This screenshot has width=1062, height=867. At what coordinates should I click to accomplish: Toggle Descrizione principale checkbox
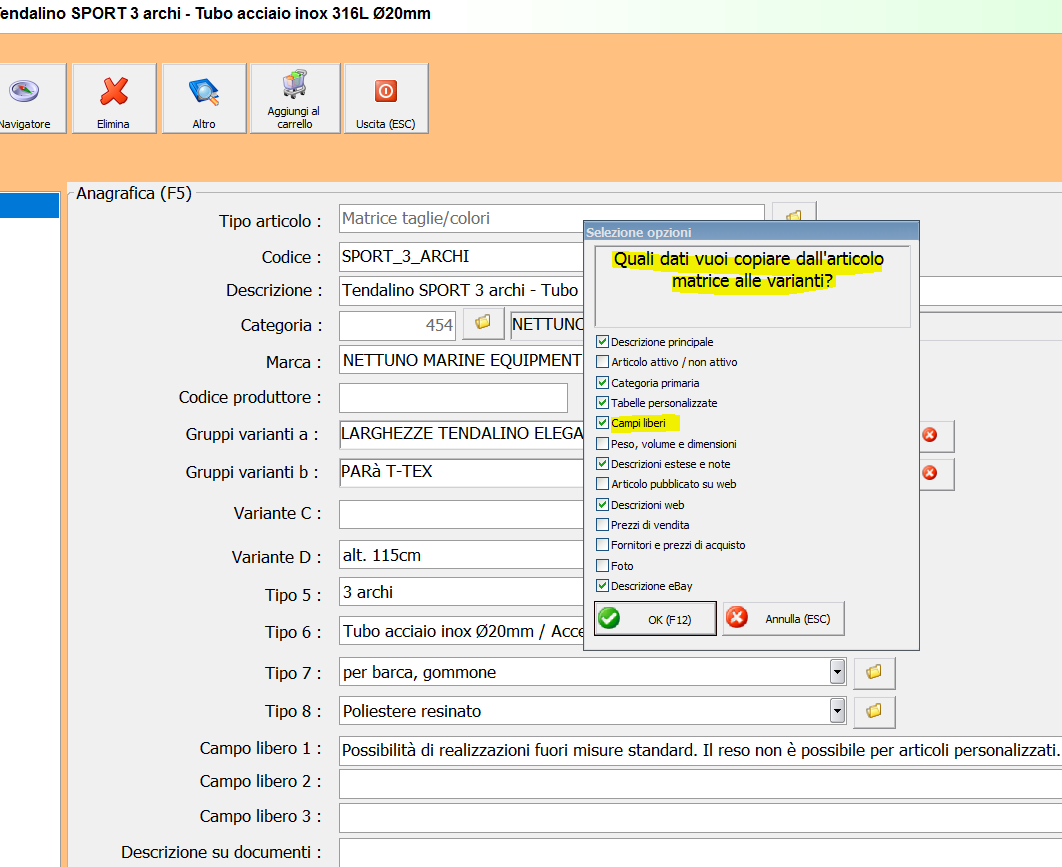pos(602,341)
